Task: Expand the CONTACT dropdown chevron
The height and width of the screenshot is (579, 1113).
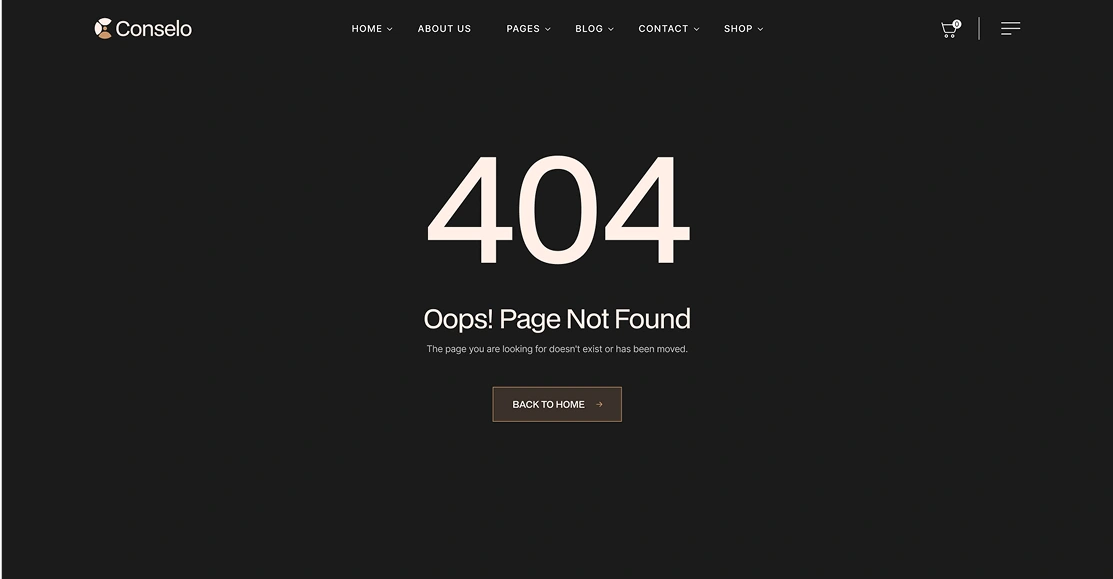Action: point(696,29)
